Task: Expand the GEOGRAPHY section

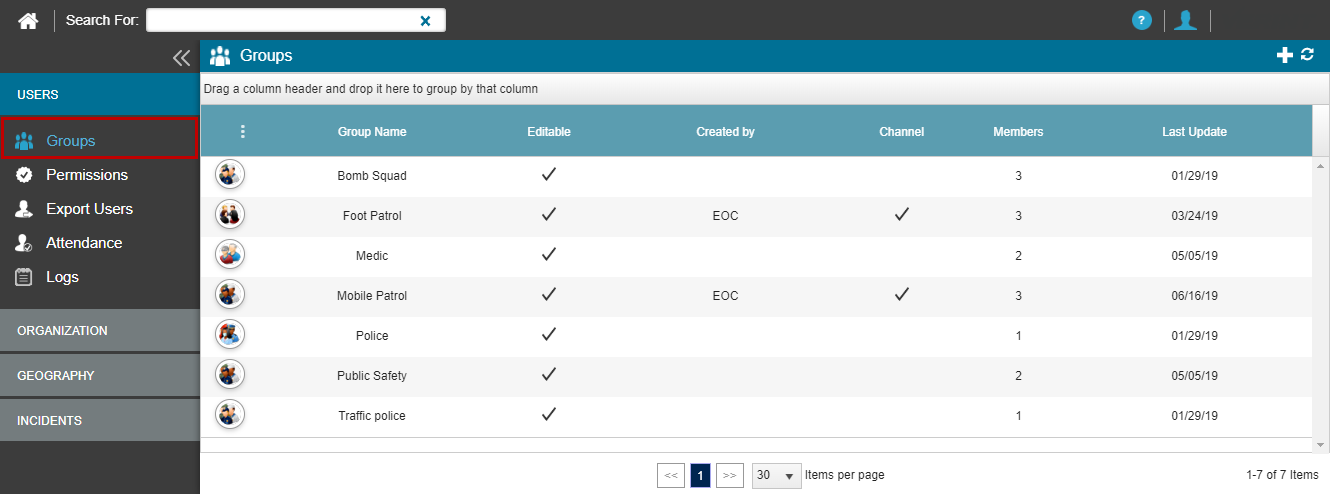Action: pos(100,375)
